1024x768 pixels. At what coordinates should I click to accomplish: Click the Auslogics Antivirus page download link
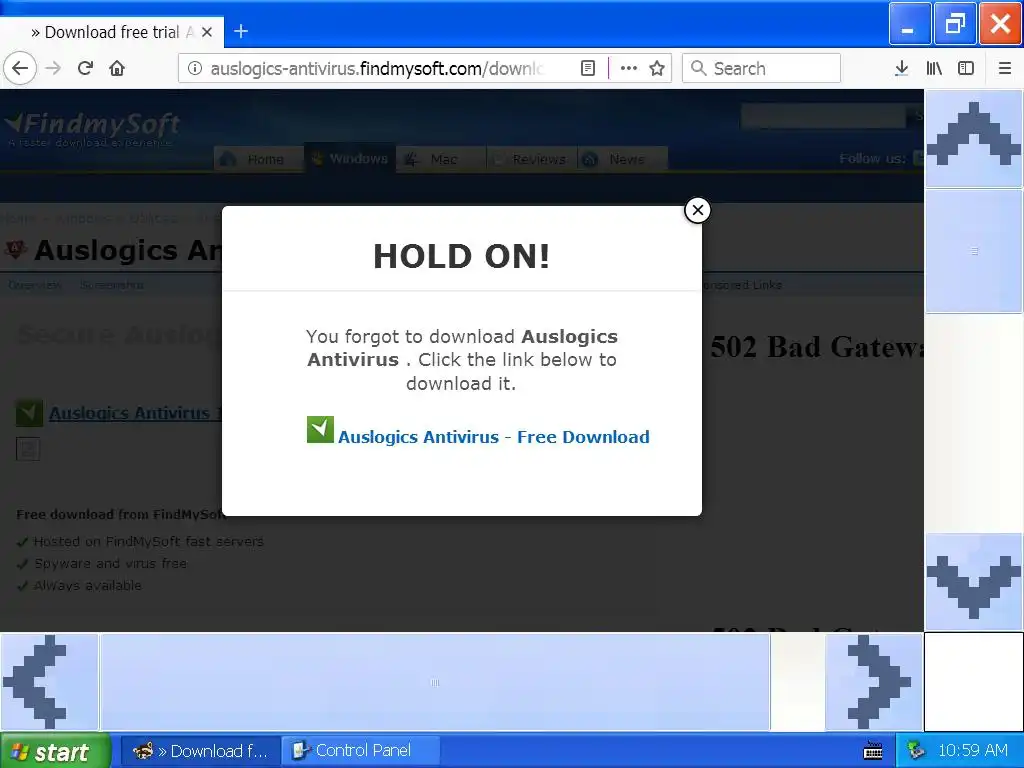pos(135,413)
